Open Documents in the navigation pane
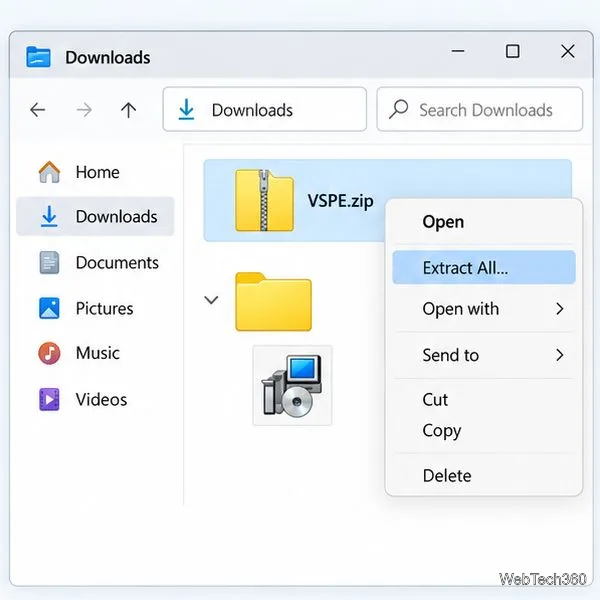Viewport: 600px width, 600px height. [95, 262]
